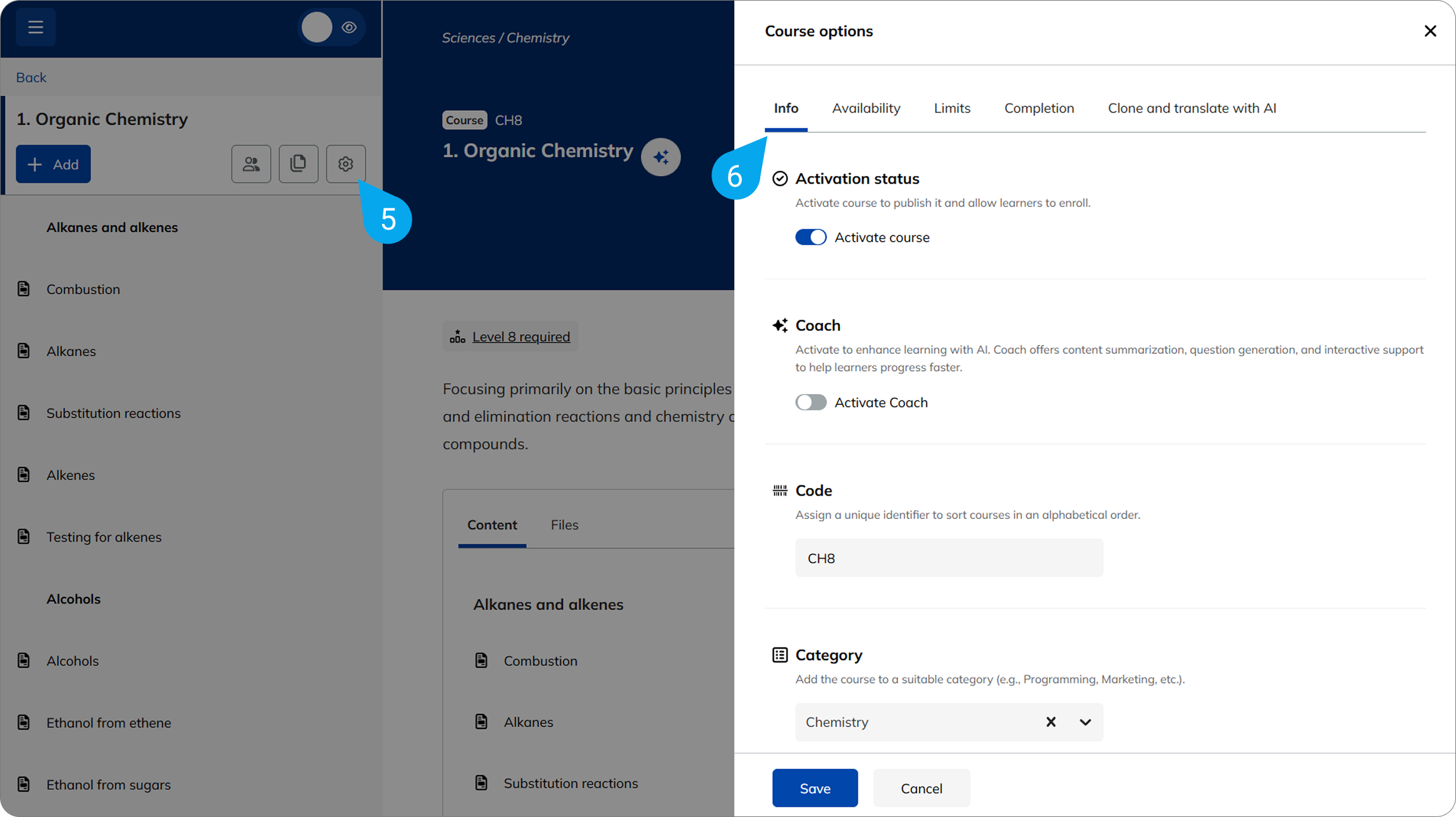Clear the Chemistry category selection
Image resolution: width=1456 pixels, height=817 pixels.
point(1051,722)
